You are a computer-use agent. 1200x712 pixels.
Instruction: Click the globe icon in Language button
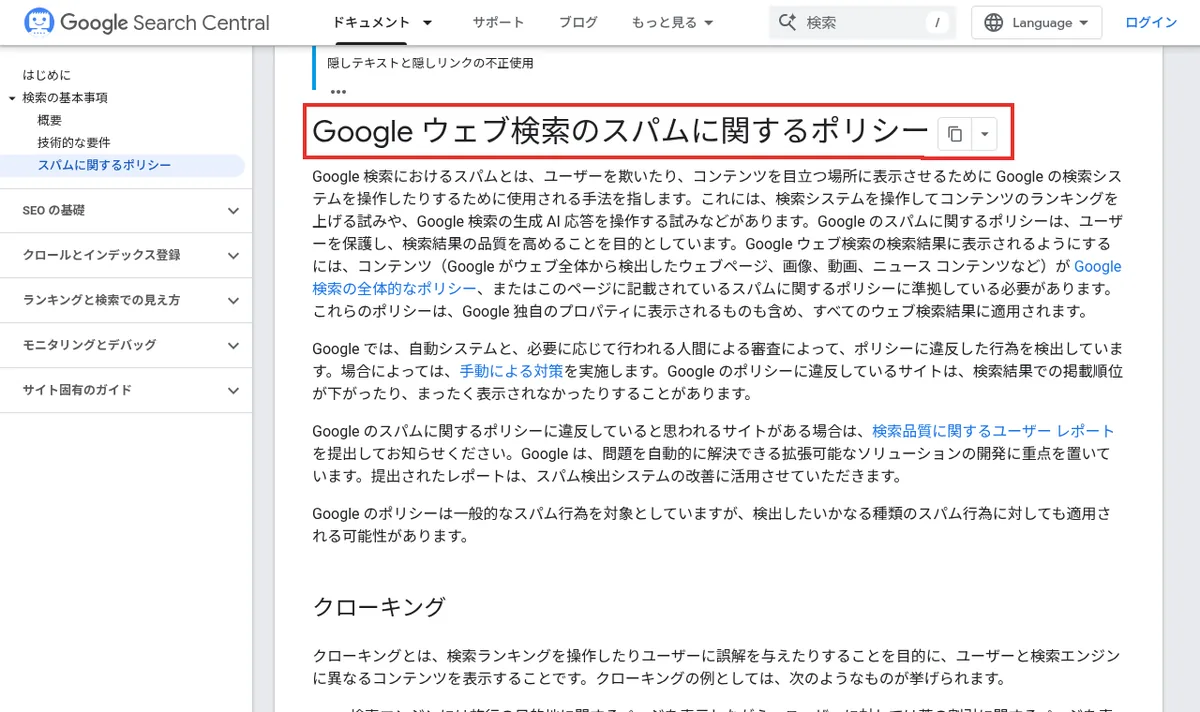993,22
